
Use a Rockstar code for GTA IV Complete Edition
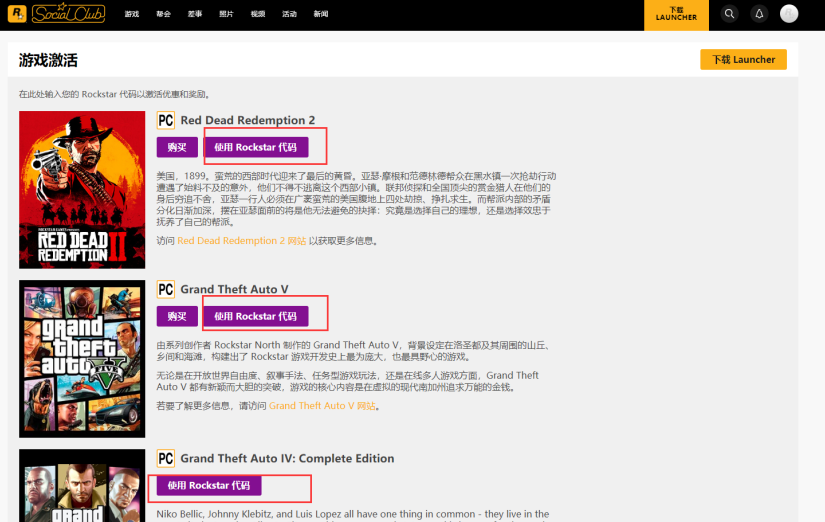209,485
